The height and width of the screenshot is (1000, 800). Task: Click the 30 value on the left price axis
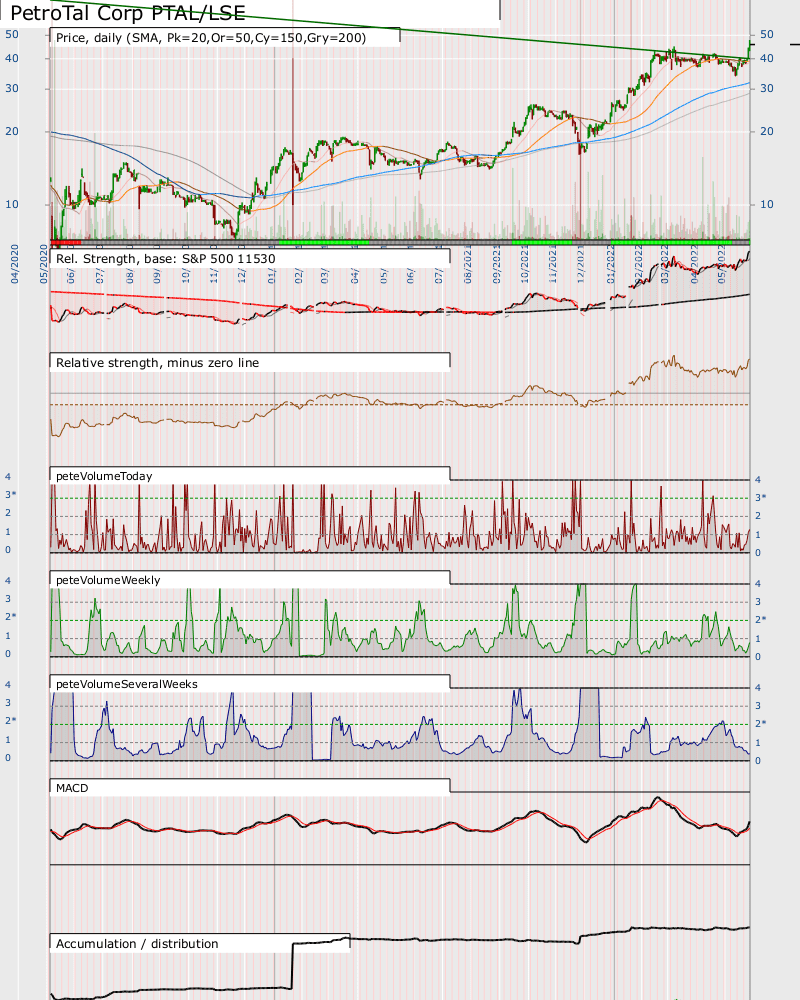click(x=11, y=89)
